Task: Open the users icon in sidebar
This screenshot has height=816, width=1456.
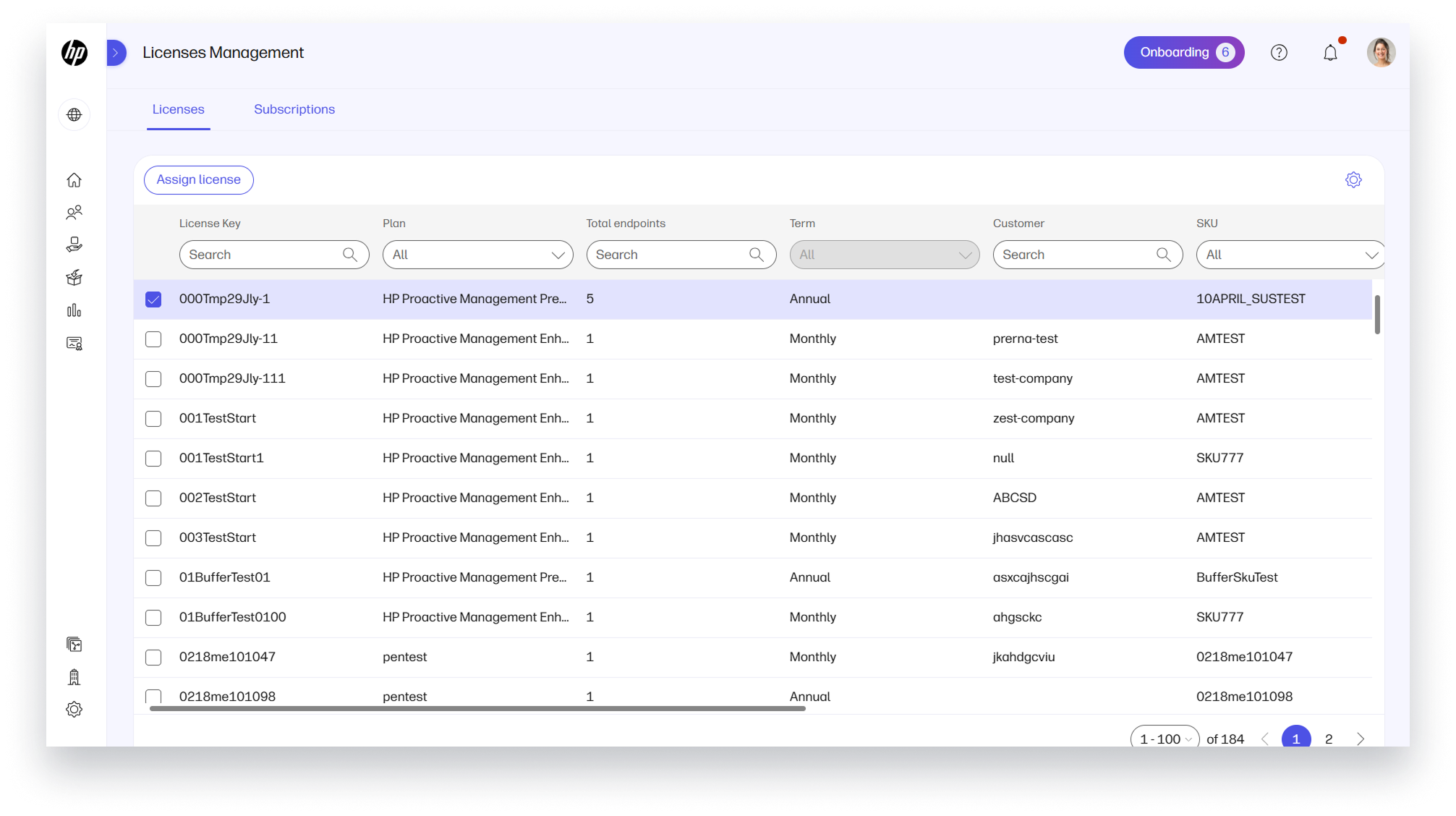Action: click(74, 213)
